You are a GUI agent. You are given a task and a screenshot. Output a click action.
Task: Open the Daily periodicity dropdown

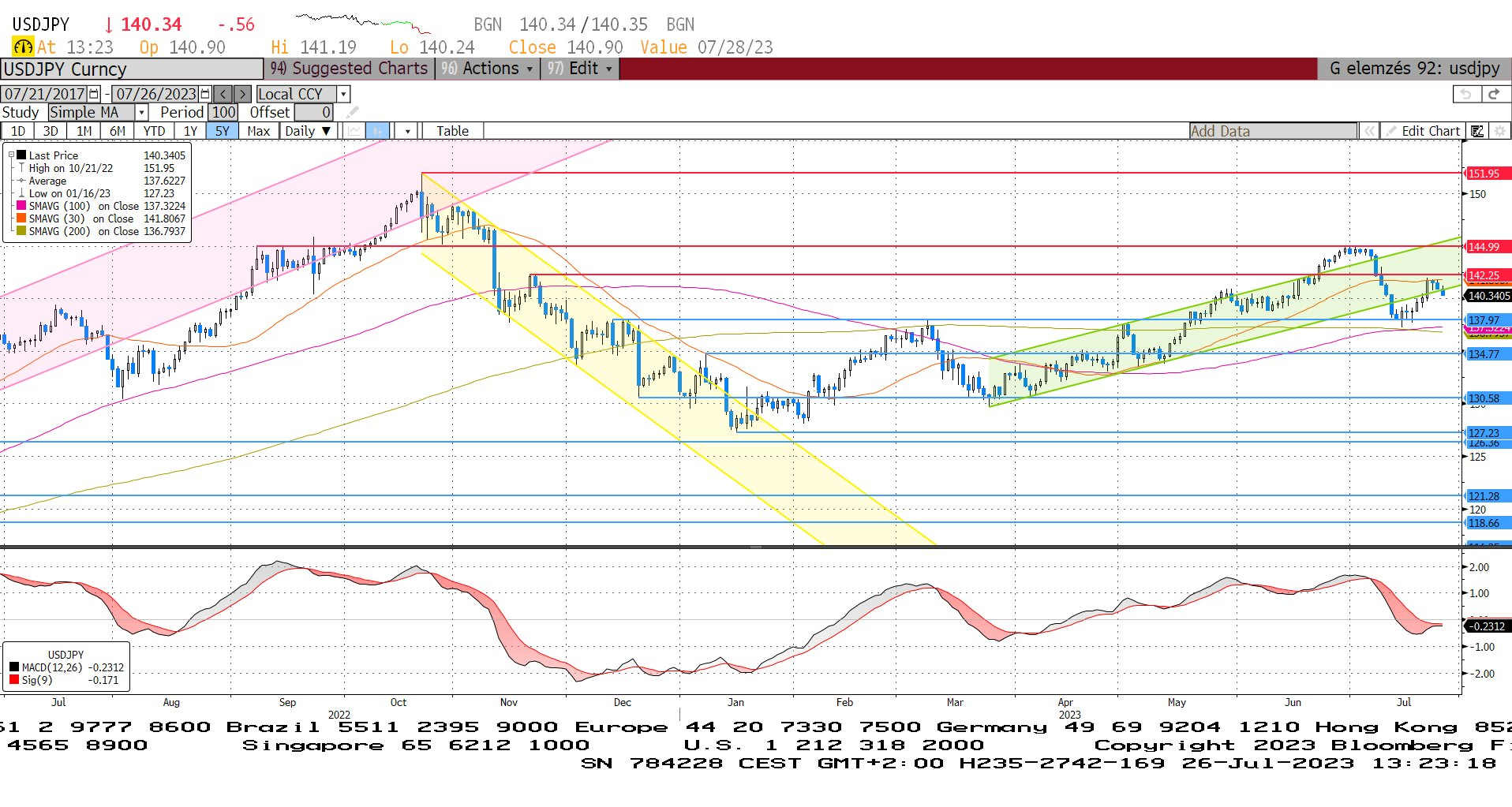click(309, 131)
